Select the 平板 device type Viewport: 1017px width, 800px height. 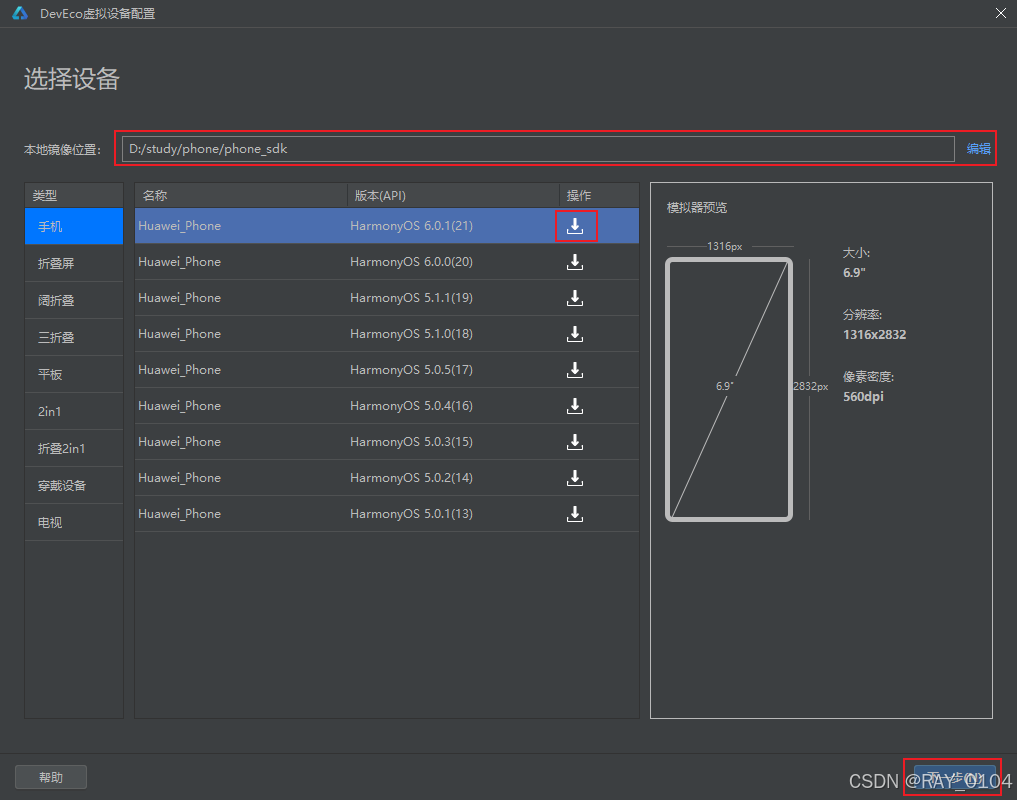point(74,374)
